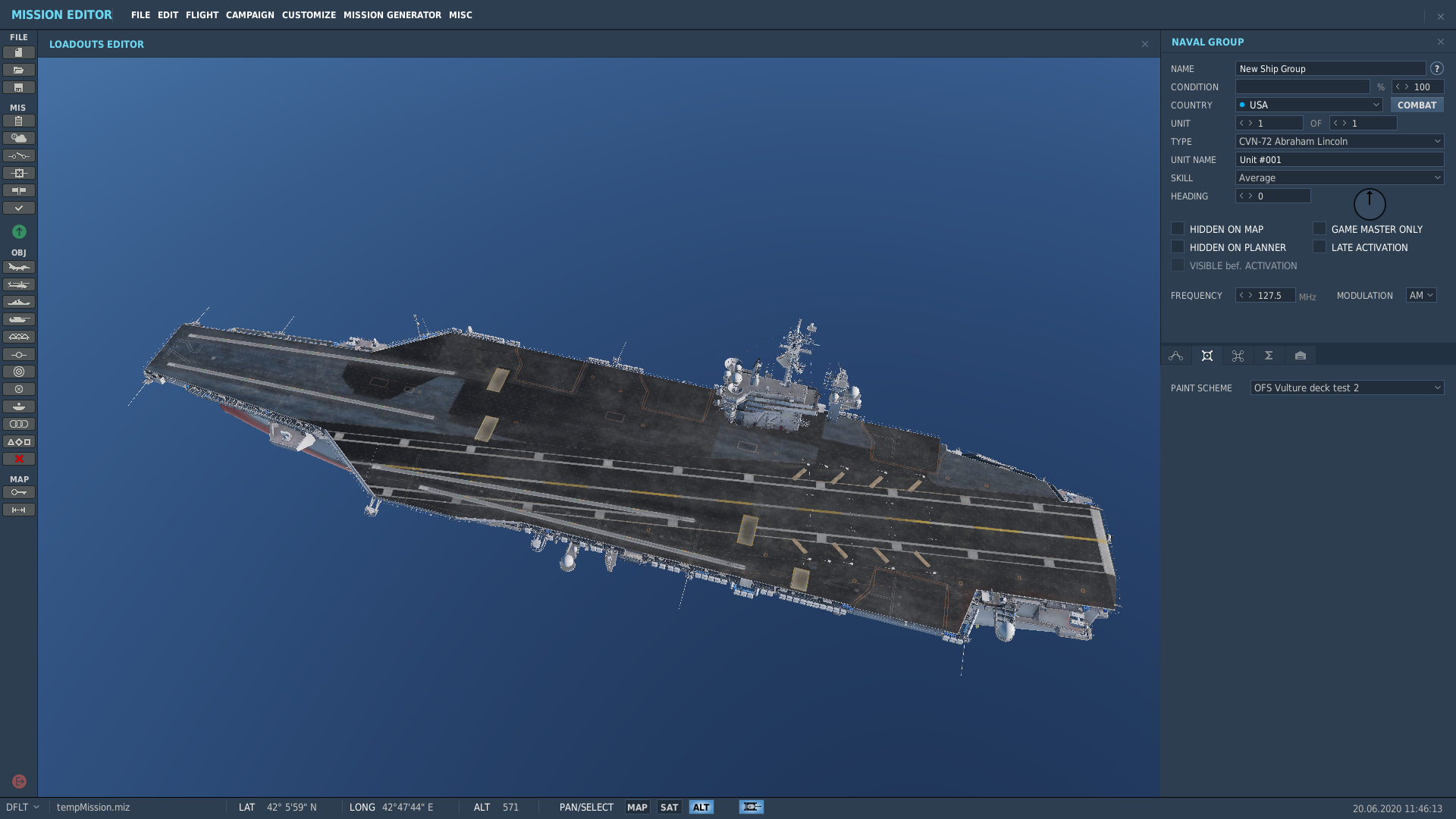Switch view to SAT map mode
The image size is (1456, 819).
[x=669, y=807]
